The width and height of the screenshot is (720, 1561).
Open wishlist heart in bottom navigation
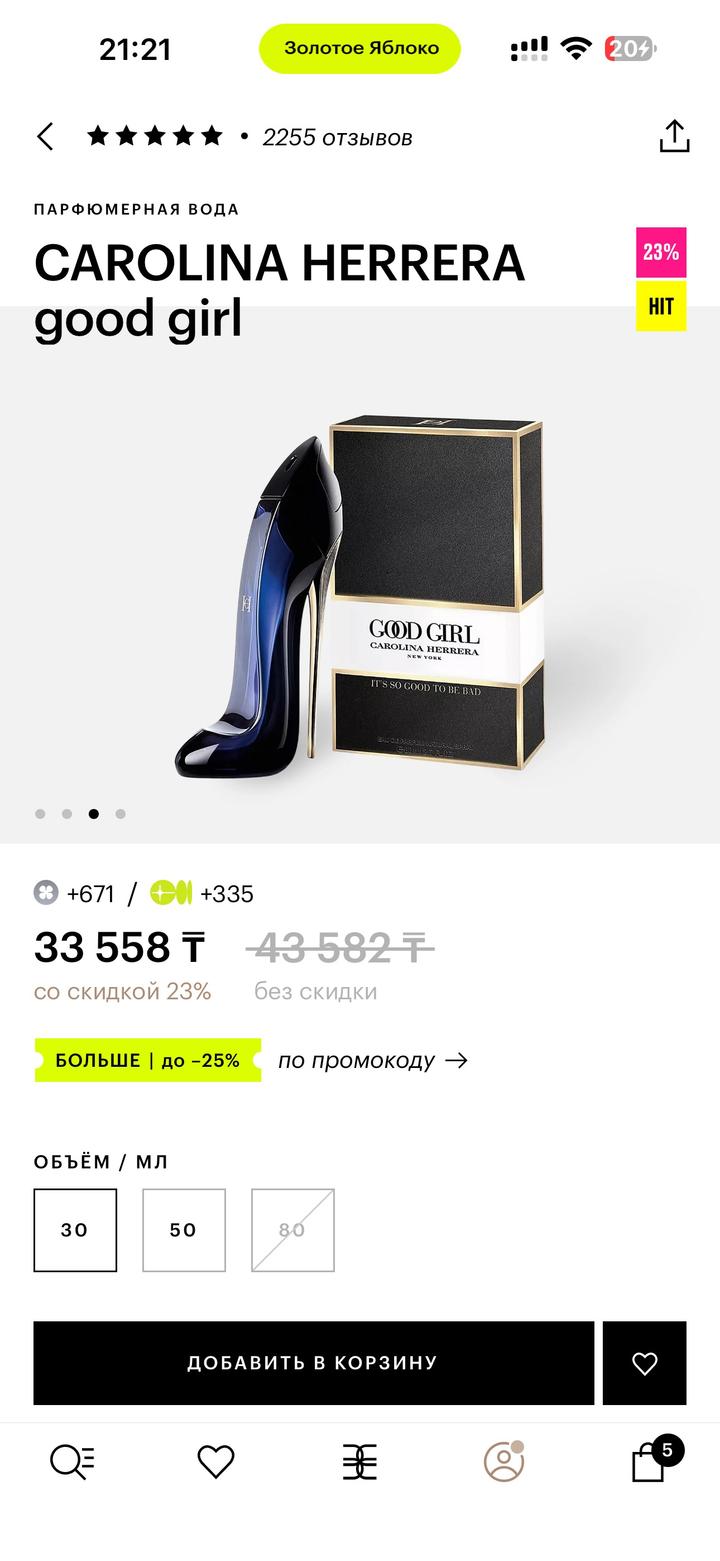click(x=215, y=1462)
